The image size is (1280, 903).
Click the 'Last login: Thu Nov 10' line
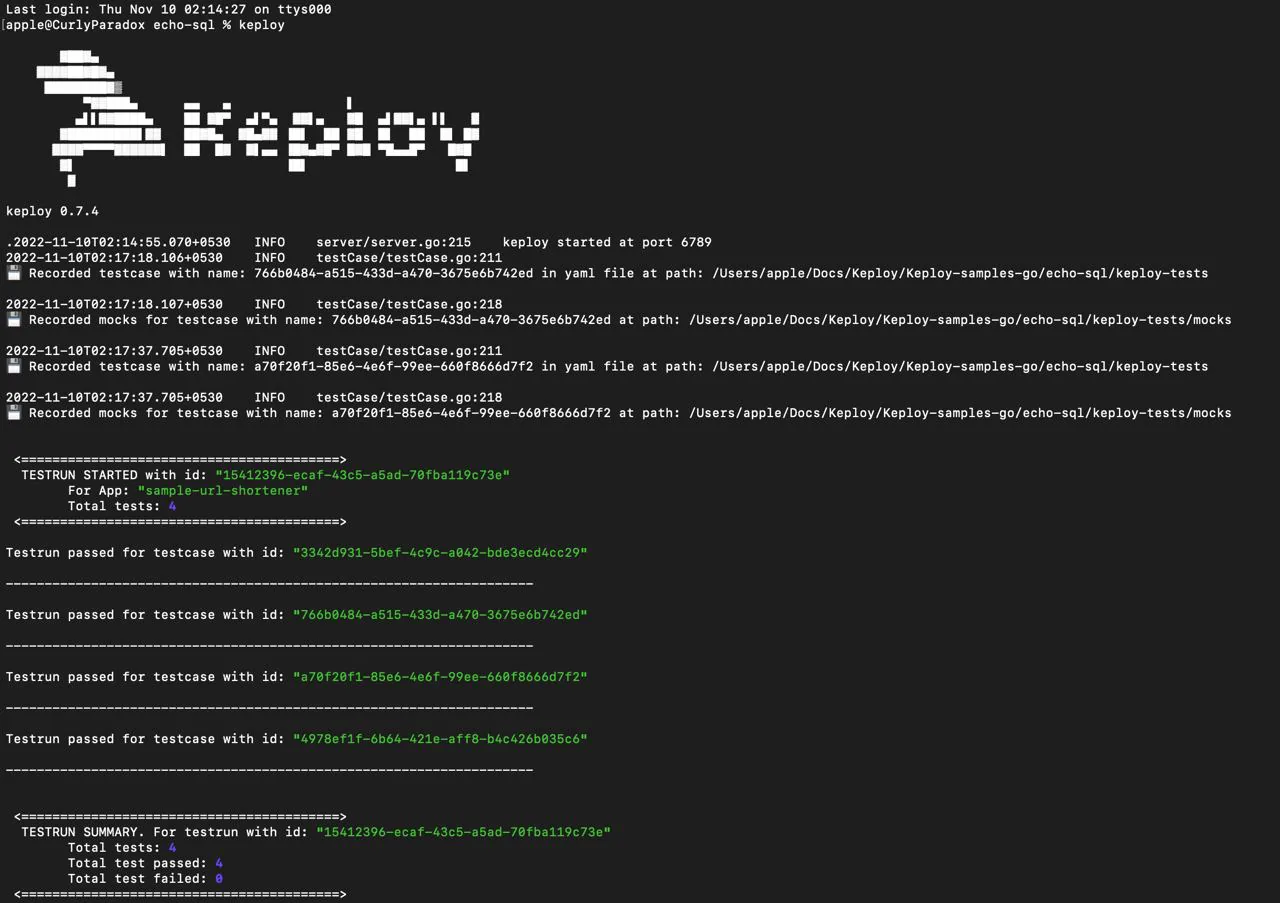tap(169, 9)
